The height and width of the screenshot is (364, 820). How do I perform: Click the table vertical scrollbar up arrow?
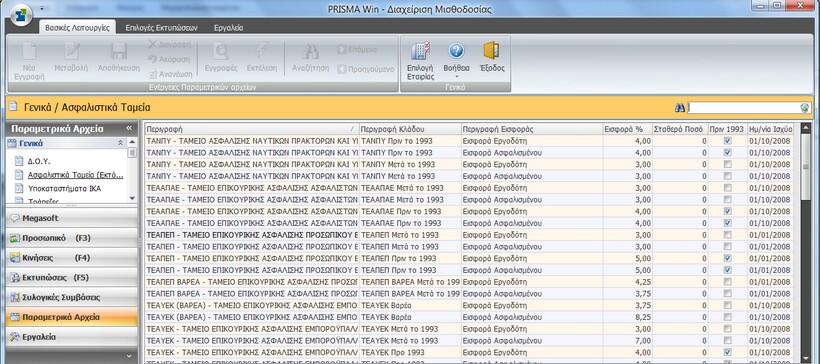[806, 128]
